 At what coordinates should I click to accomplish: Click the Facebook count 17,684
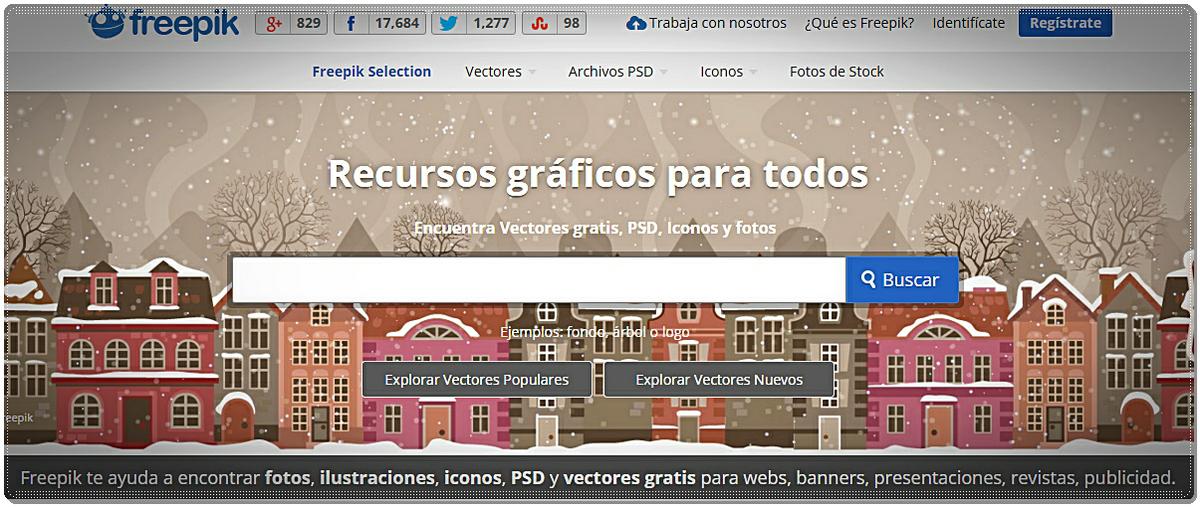point(396,23)
